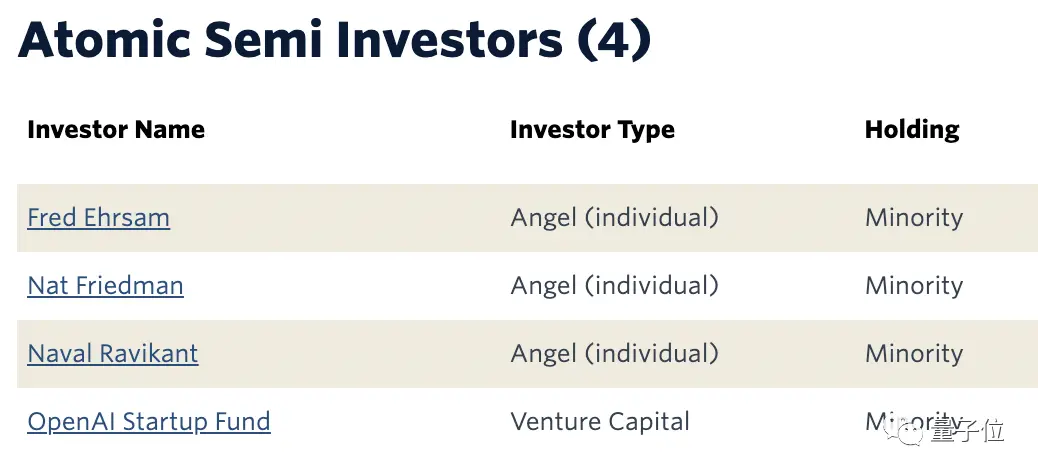The width and height of the screenshot is (1038, 476).
Task: Click the '(4)' investor count in the heading
Action: [x=612, y=40]
